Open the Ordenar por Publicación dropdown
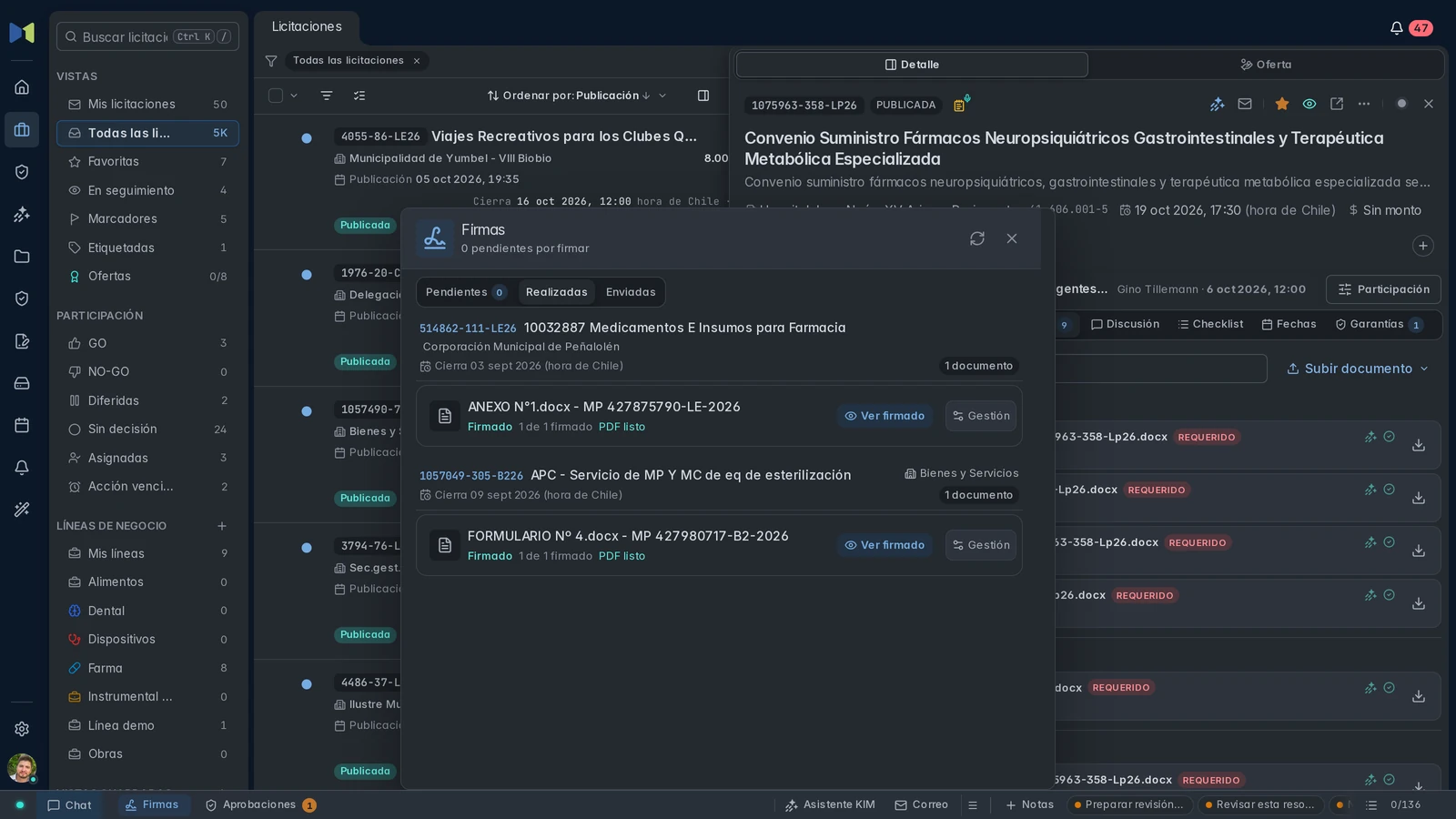The image size is (1456, 819). tap(577, 96)
